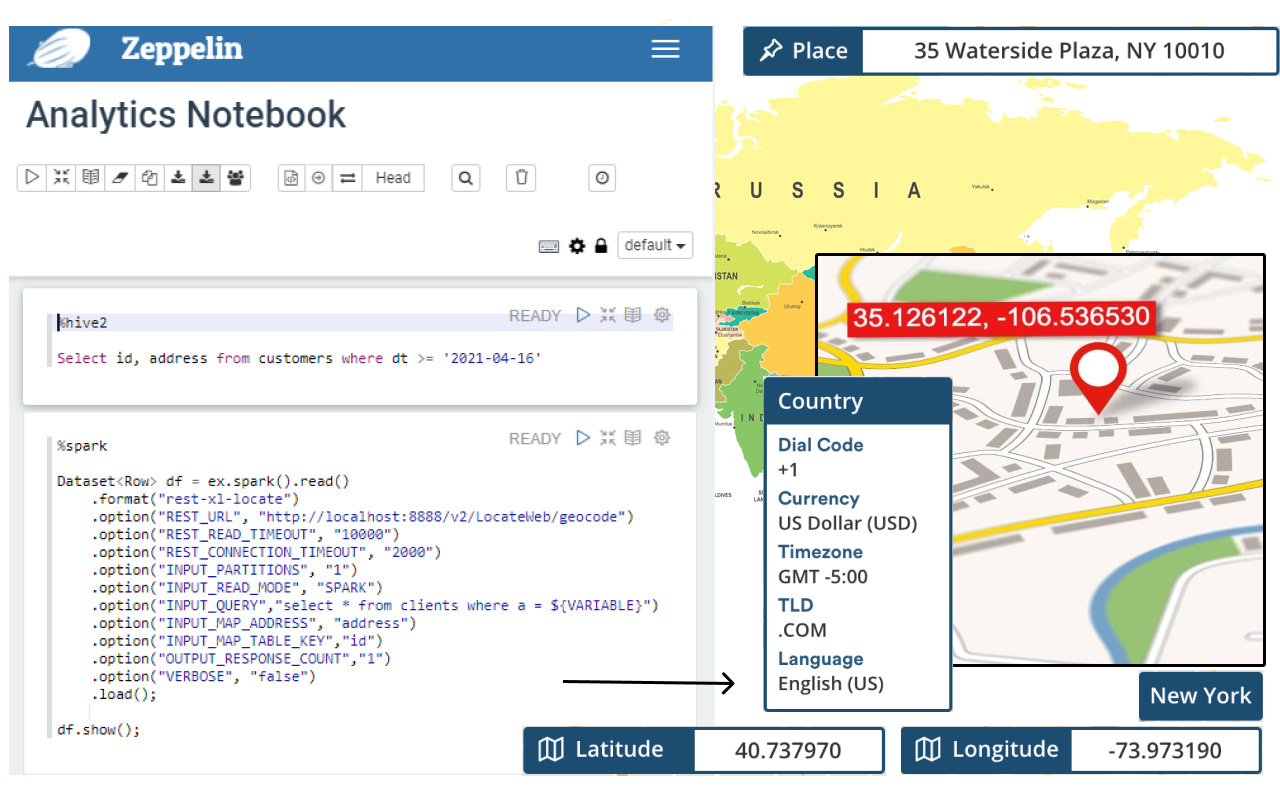Open note permissions lock icon

pos(601,246)
